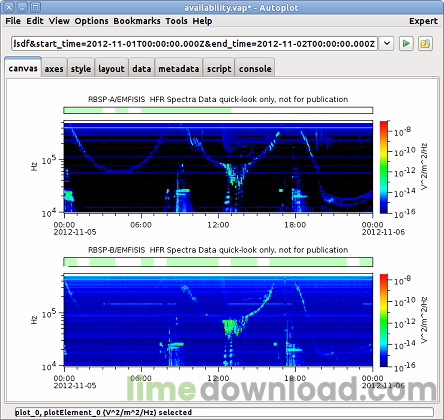Click the RBSP-B availability bar
Image resolution: width=444 pixels, height=420 pixels.
218,262
